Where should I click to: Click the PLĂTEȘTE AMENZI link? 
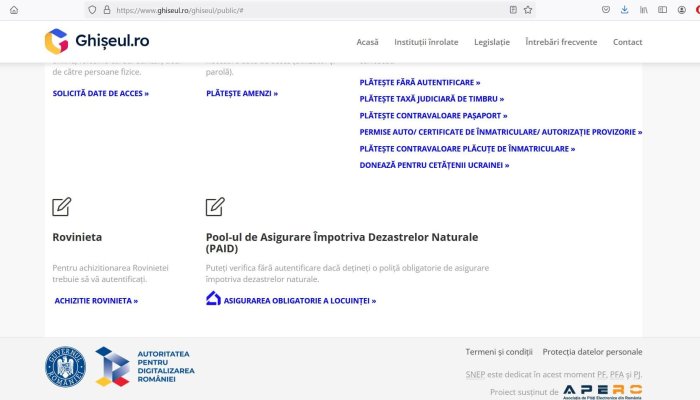tap(242, 94)
